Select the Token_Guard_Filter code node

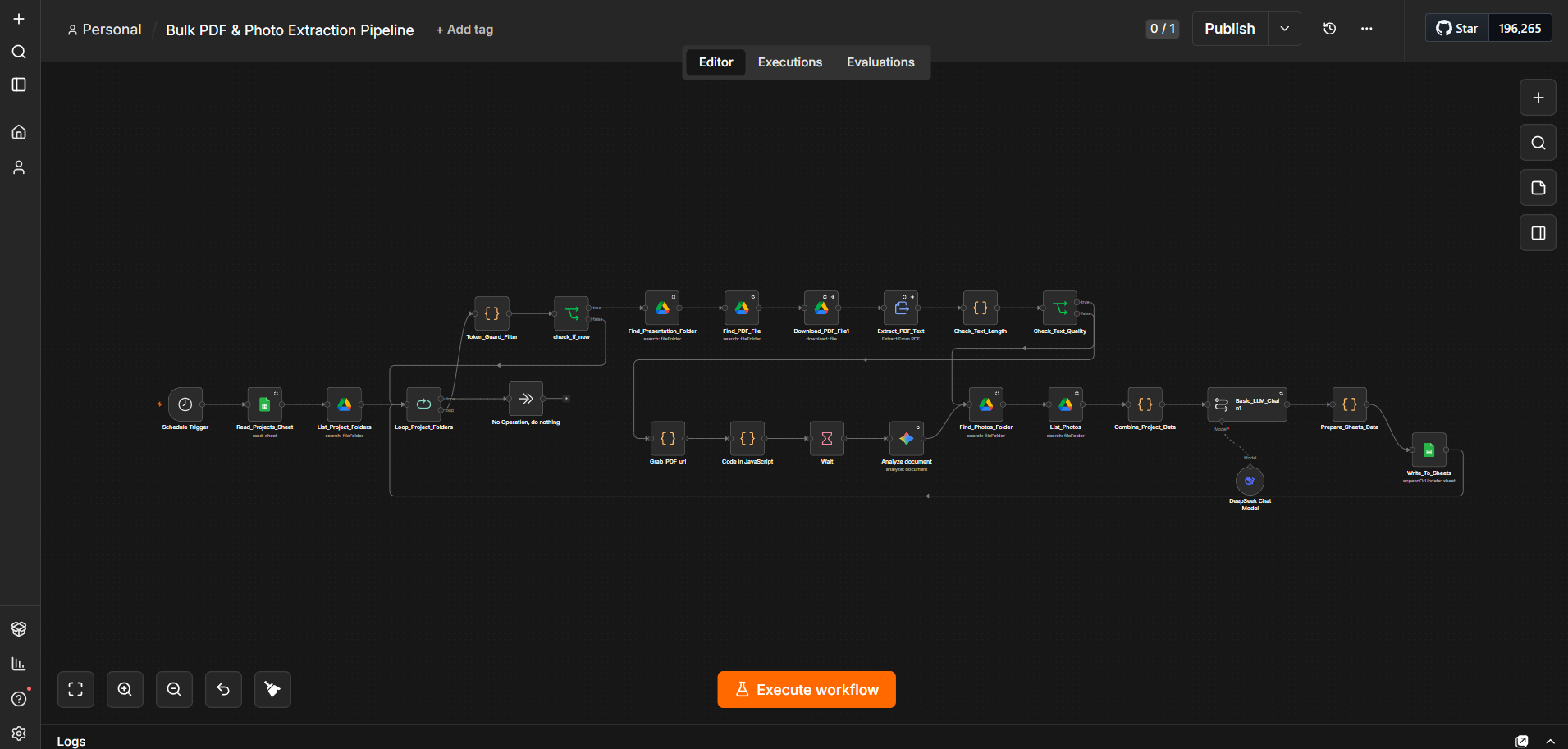(x=492, y=313)
